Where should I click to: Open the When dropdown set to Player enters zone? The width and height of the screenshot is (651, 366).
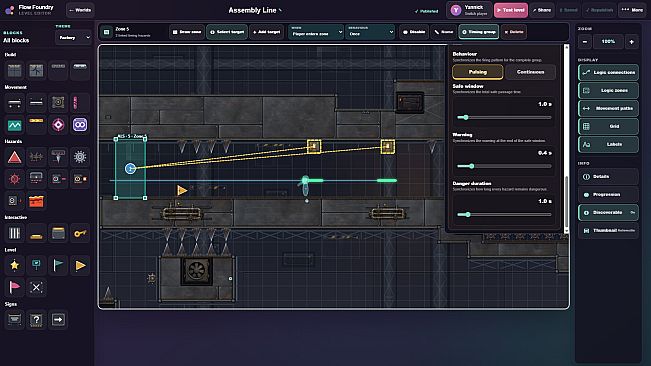(x=316, y=32)
